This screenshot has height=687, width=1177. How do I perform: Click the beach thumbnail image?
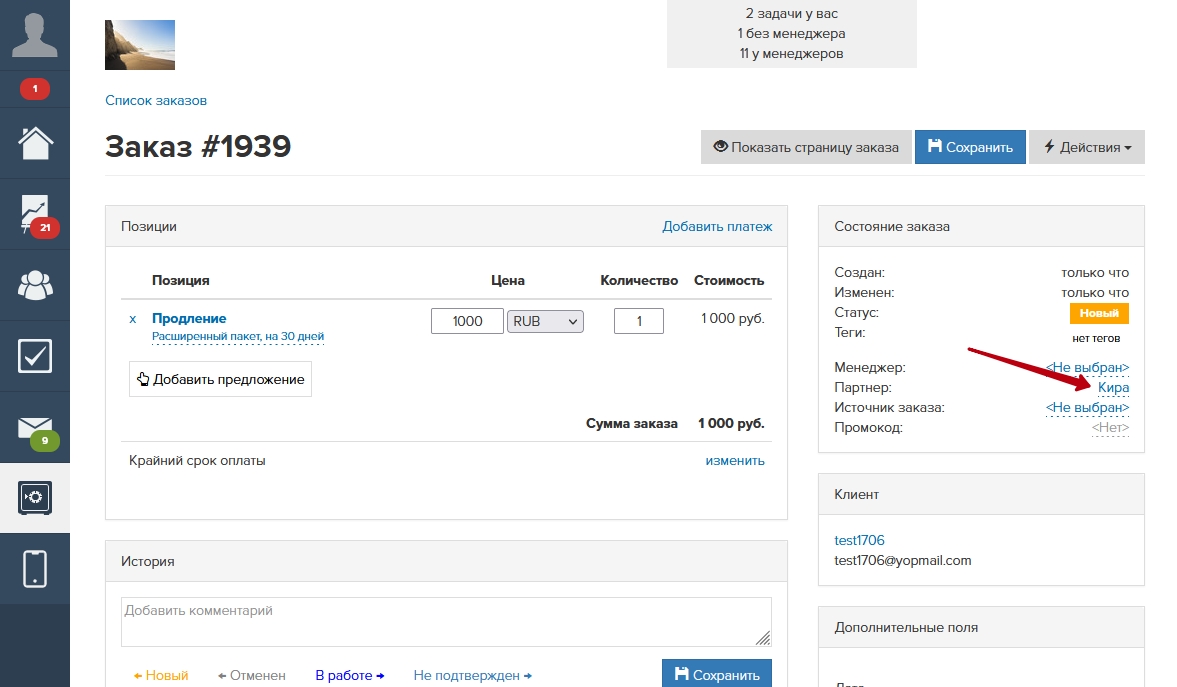pos(140,45)
